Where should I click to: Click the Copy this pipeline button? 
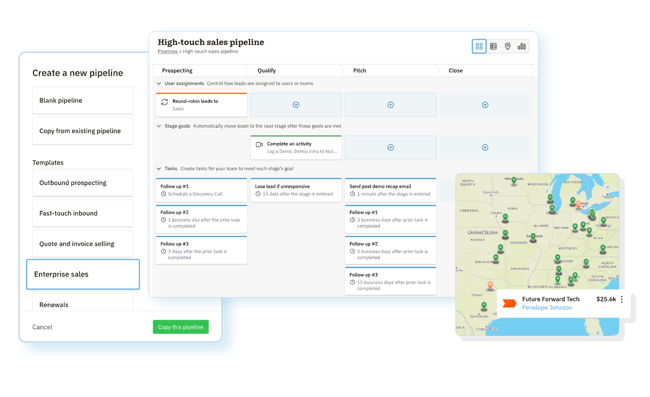point(181,327)
